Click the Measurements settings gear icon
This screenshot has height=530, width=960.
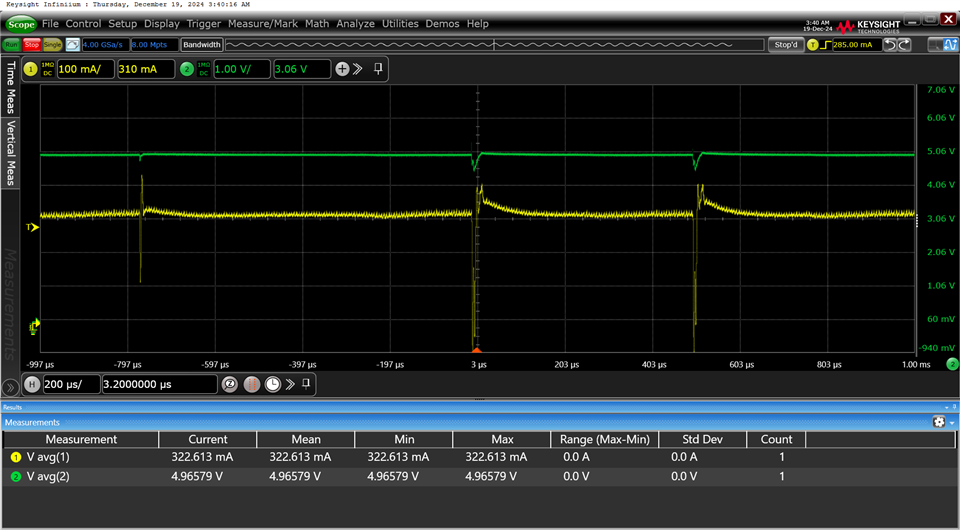[x=939, y=422]
